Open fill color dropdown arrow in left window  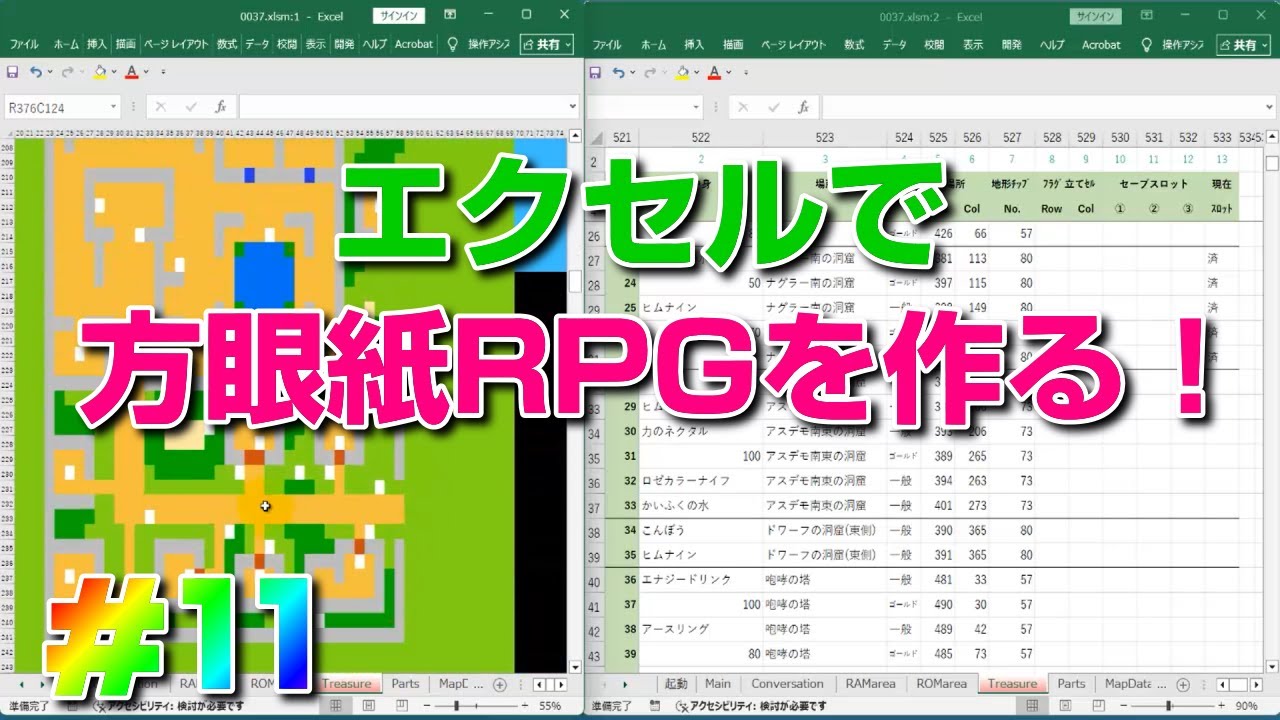point(113,72)
